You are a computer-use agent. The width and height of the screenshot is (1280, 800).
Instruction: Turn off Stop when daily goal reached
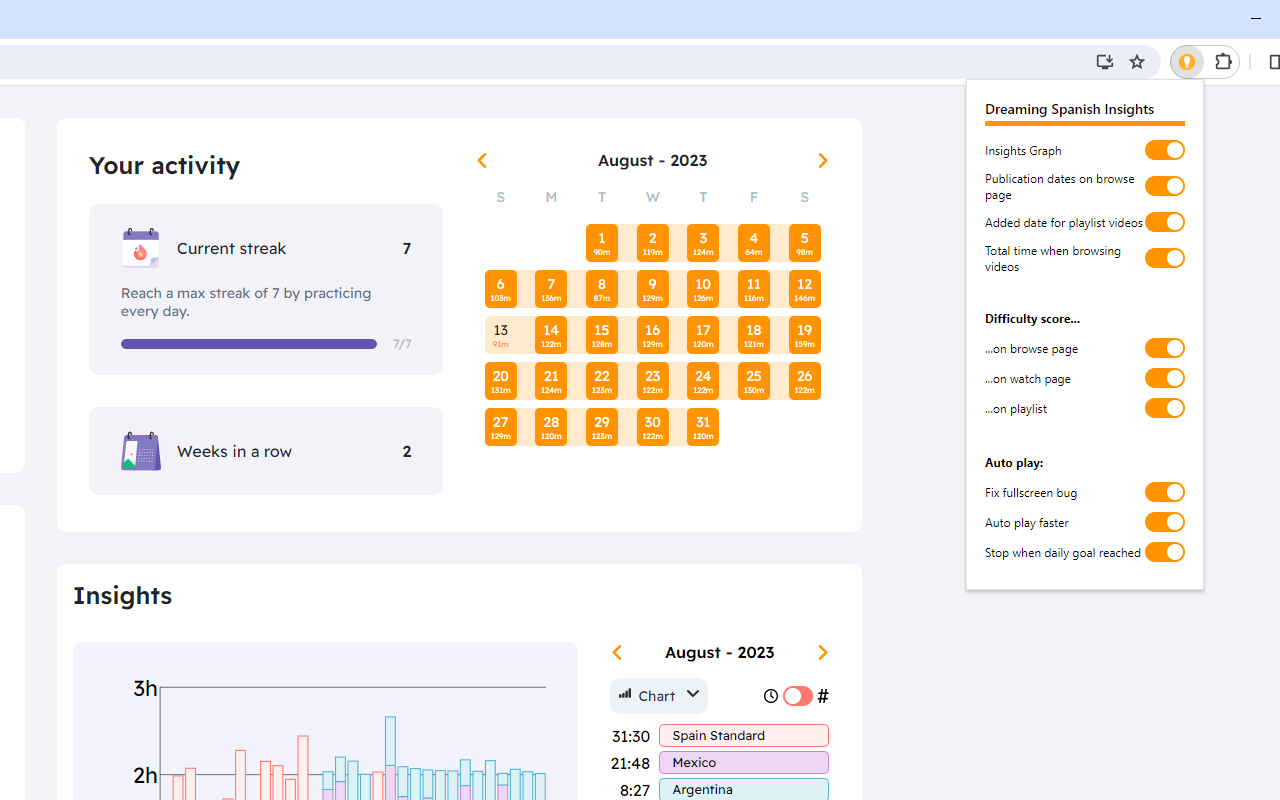[1164, 552]
